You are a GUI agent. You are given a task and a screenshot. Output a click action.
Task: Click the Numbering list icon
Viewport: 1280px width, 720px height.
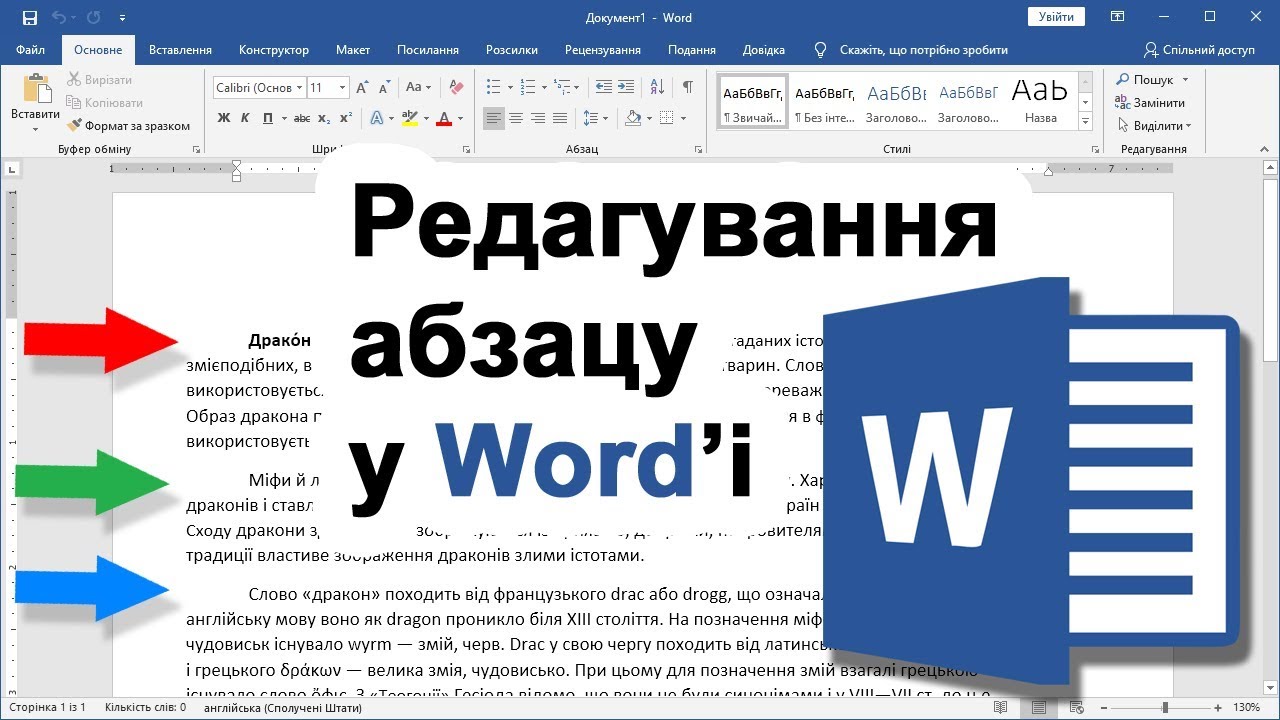point(528,88)
